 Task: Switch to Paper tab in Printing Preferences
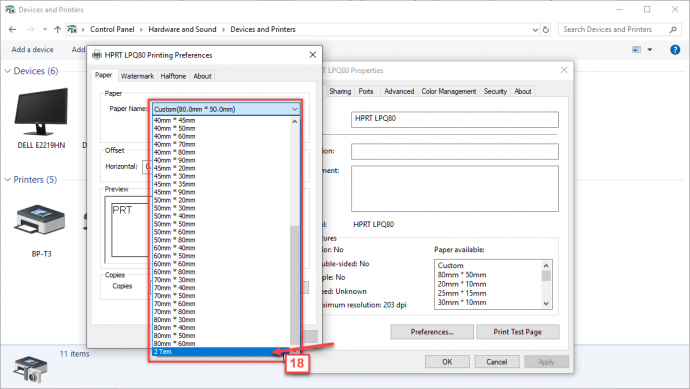coord(104,75)
